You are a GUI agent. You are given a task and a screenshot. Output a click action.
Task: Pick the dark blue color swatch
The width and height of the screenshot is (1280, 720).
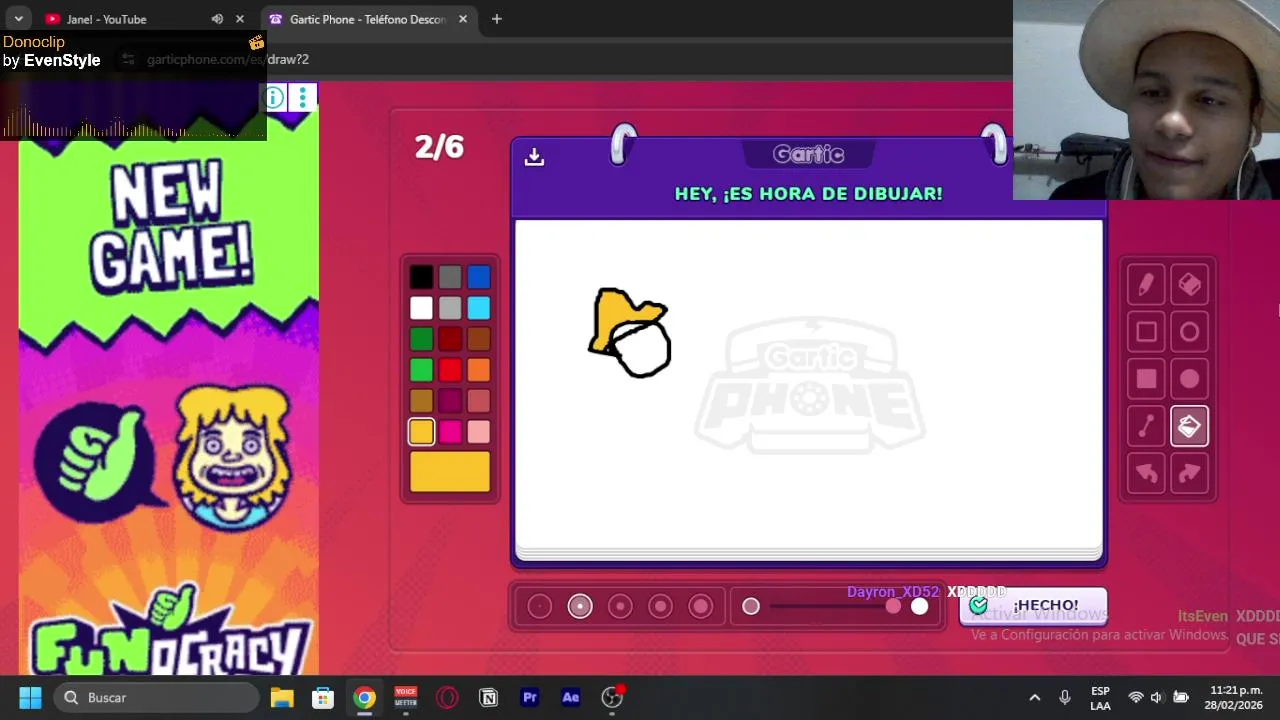(479, 277)
